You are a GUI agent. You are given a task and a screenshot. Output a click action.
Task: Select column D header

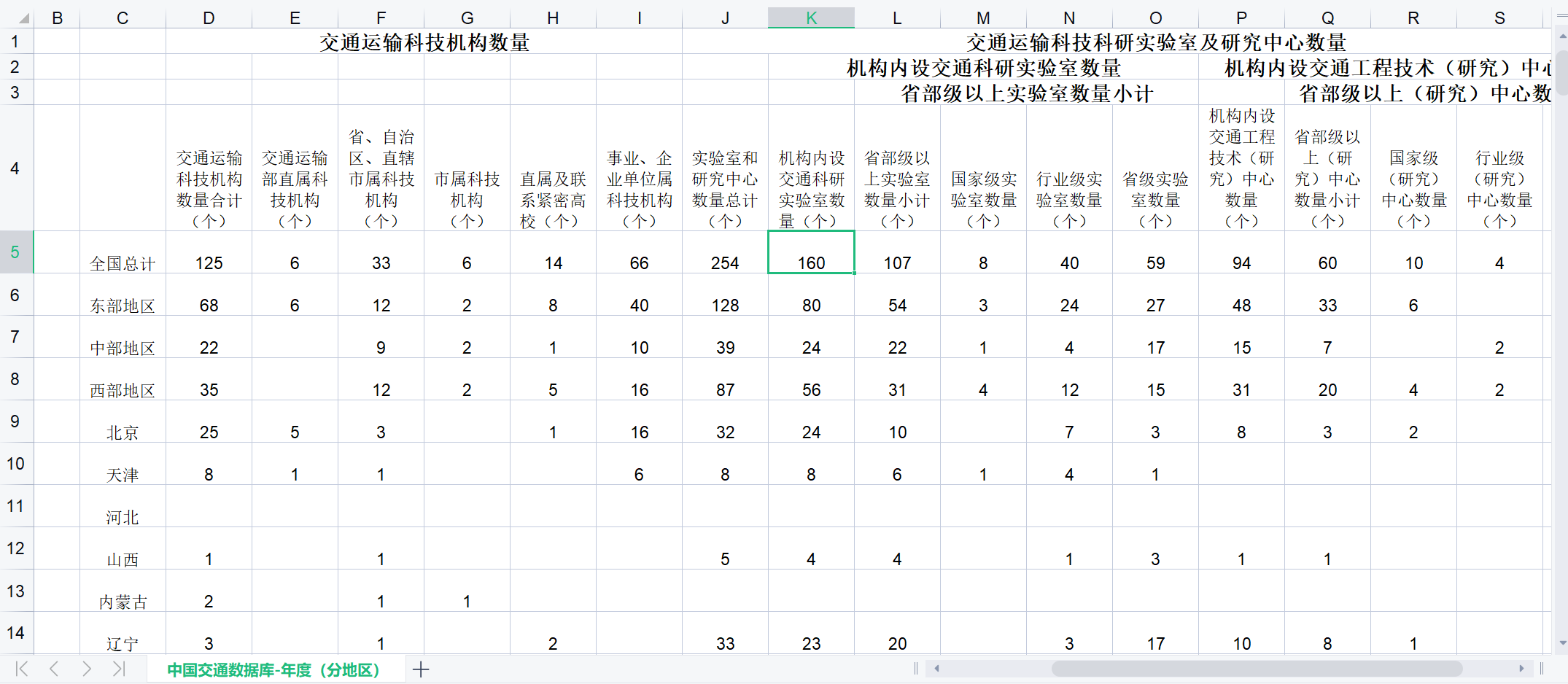(209, 18)
